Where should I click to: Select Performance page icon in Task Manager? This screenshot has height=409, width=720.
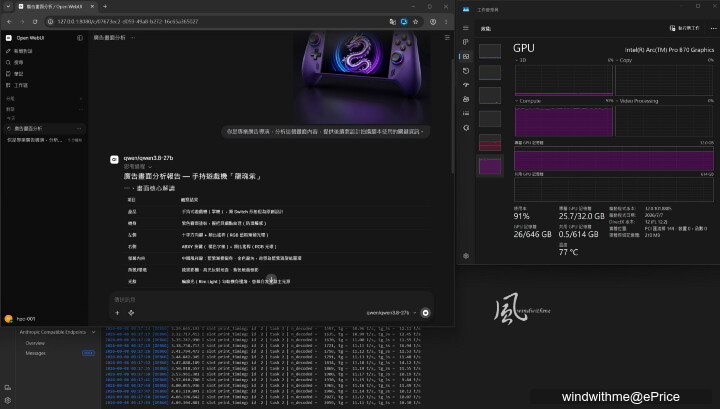[466, 56]
